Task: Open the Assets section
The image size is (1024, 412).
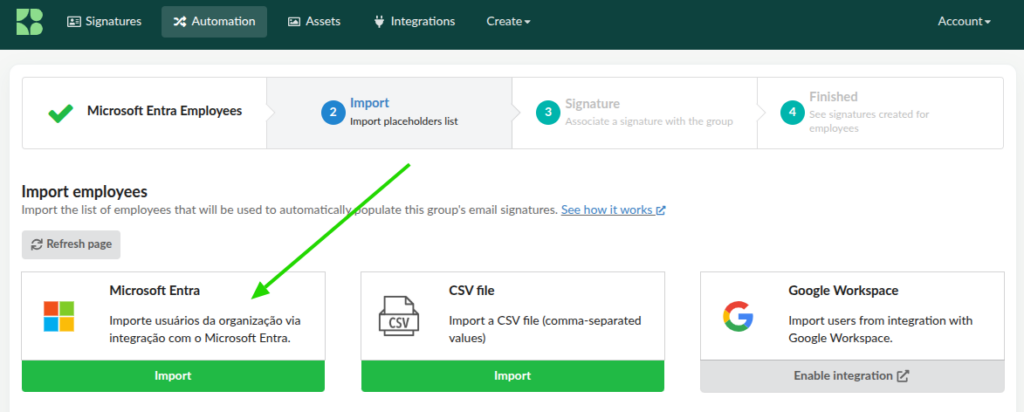Action: click(315, 21)
